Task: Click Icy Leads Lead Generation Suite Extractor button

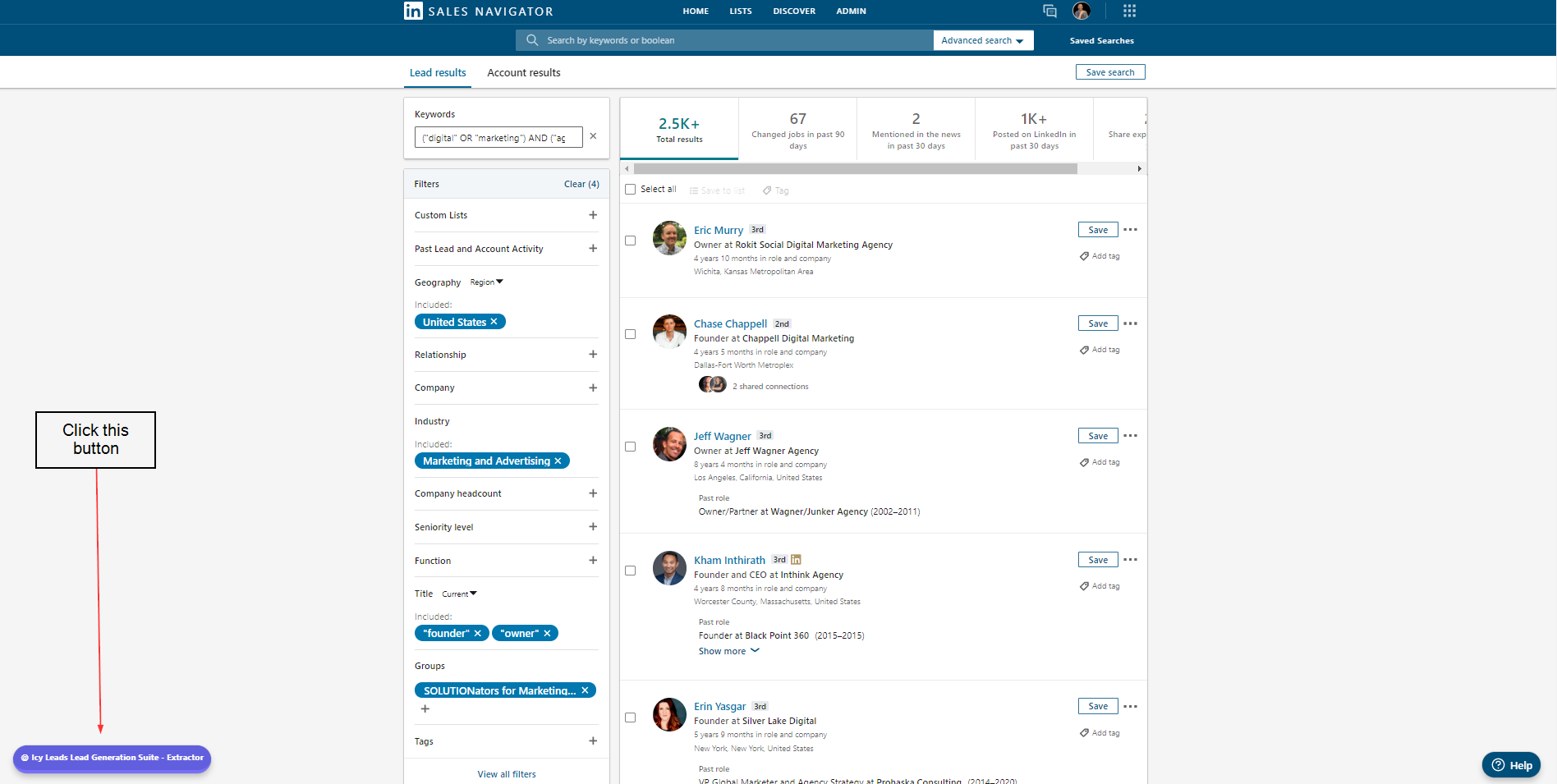Action: (112, 758)
